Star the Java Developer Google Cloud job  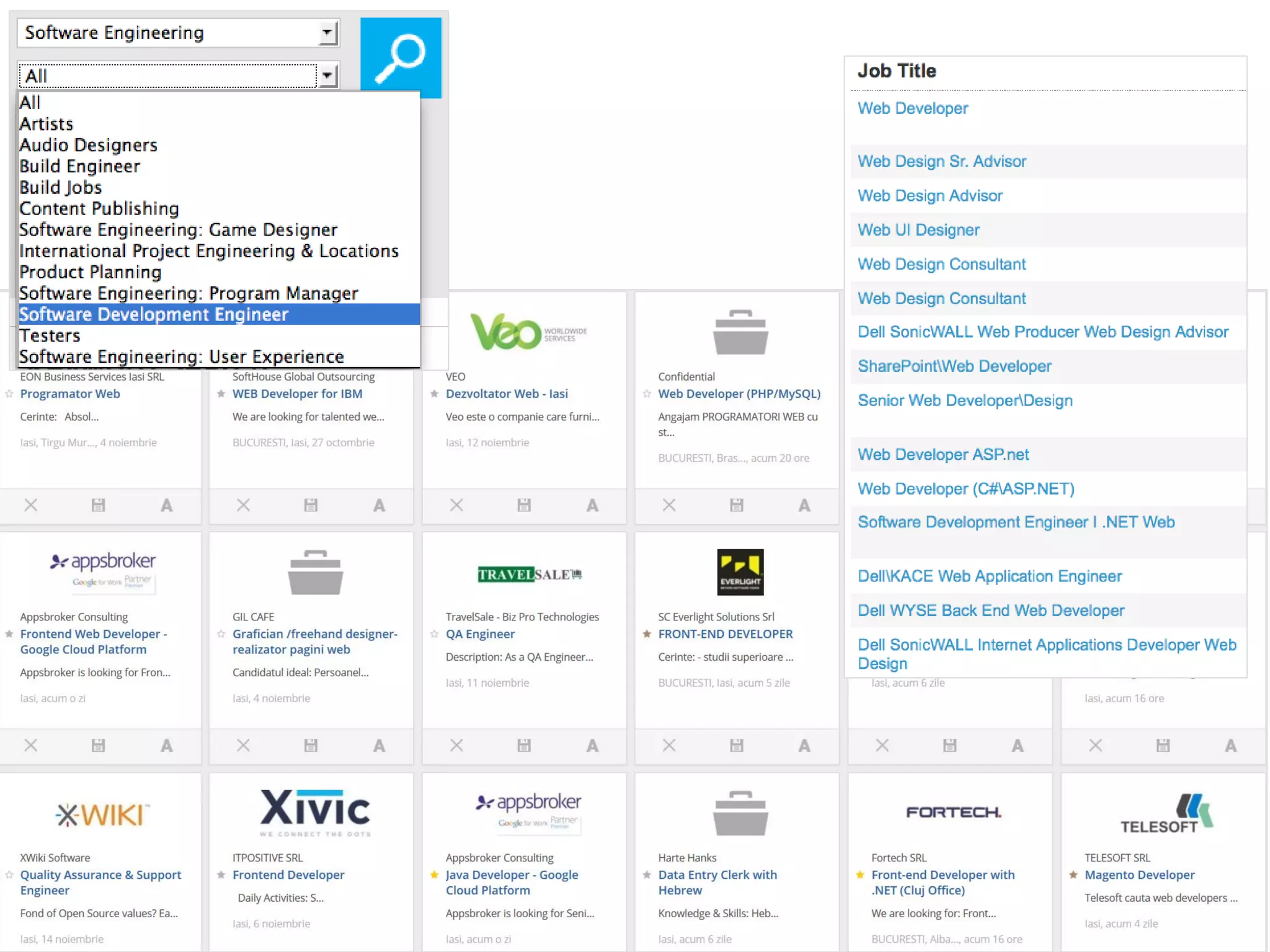tap(434, 875)
